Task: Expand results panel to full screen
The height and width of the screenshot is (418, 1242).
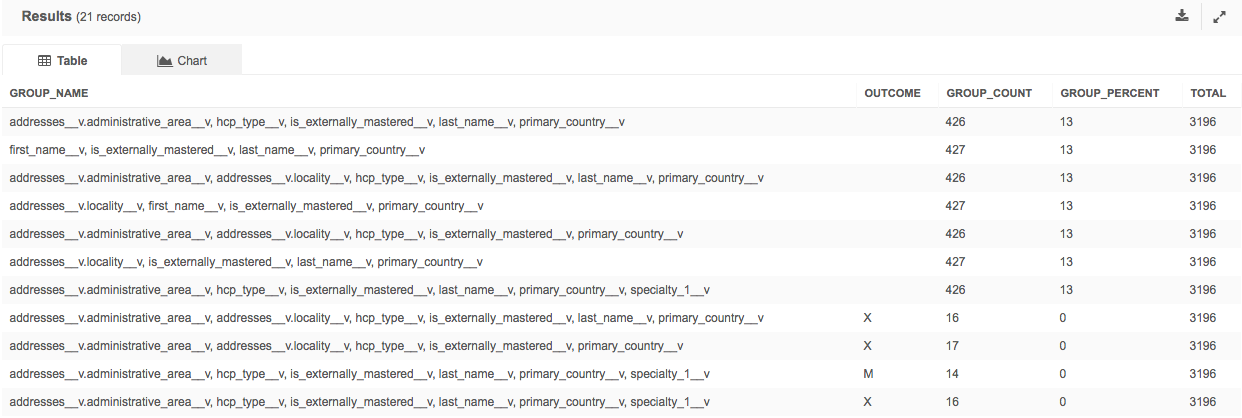Action: 1219,16
